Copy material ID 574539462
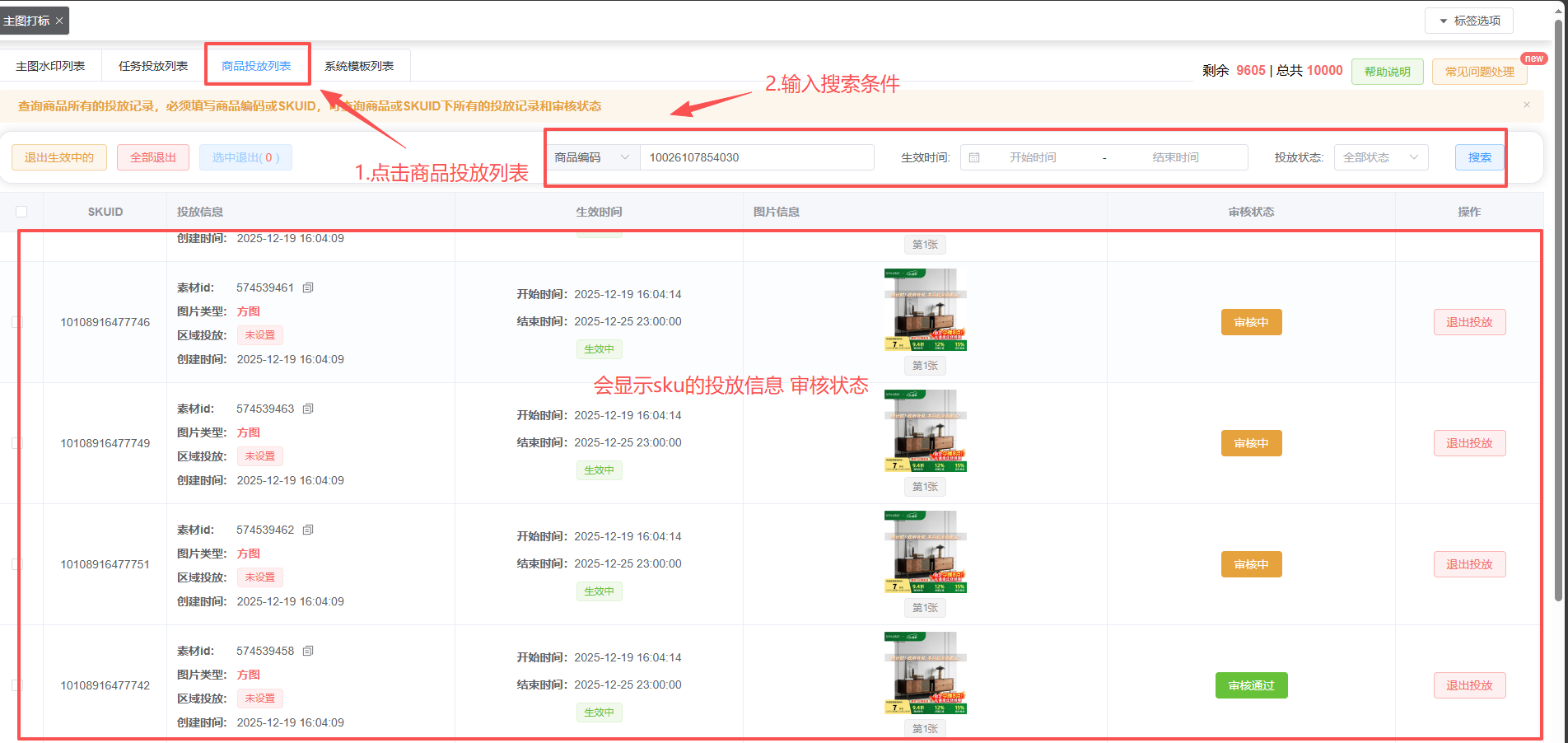The image size is (1568, 743). (308, 530)
